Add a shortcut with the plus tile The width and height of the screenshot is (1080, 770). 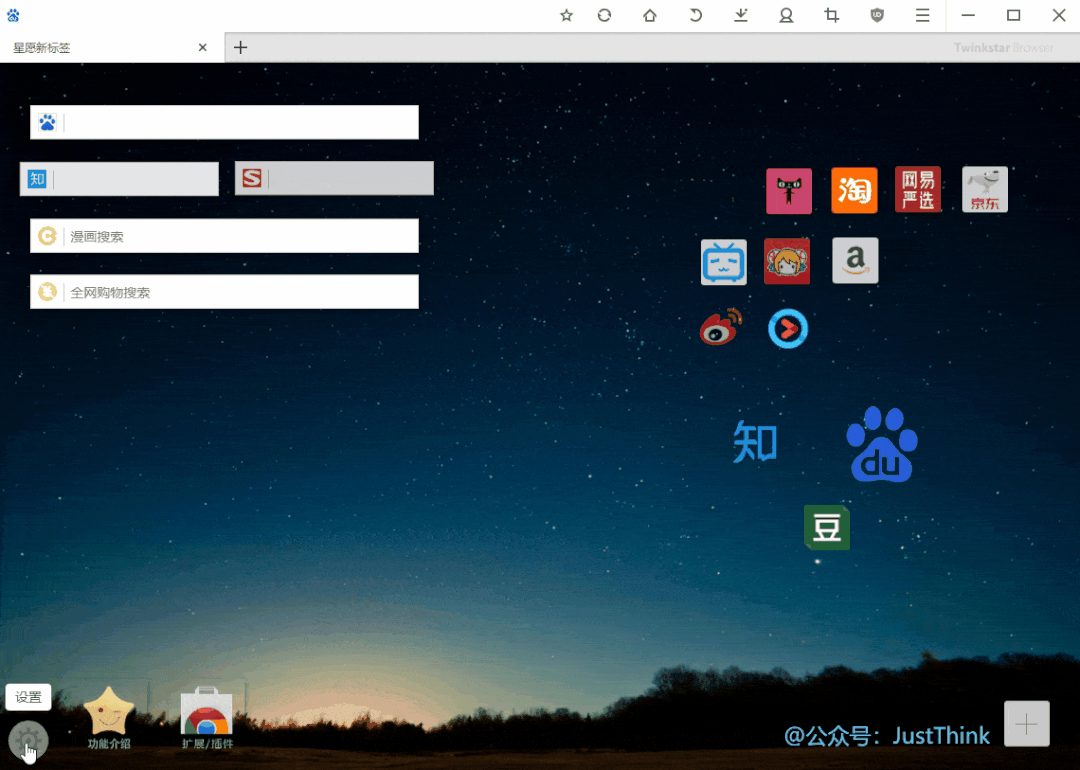click(1027, 724)
